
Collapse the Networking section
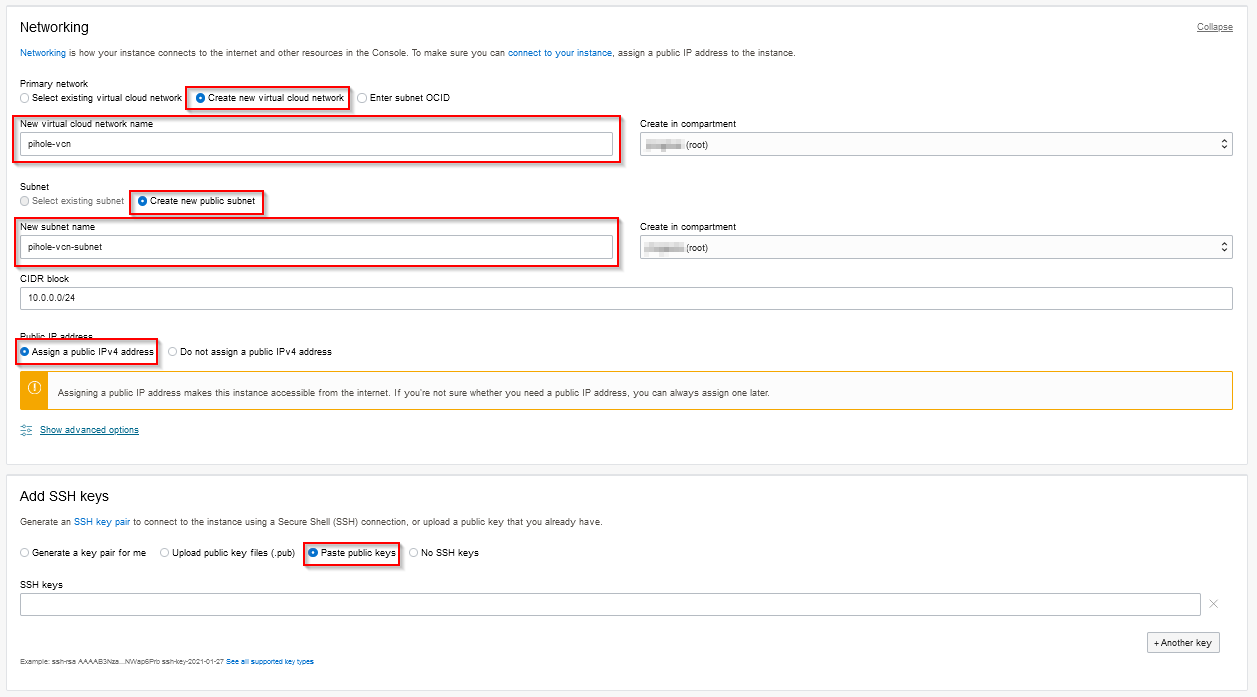pos(1214,27)
